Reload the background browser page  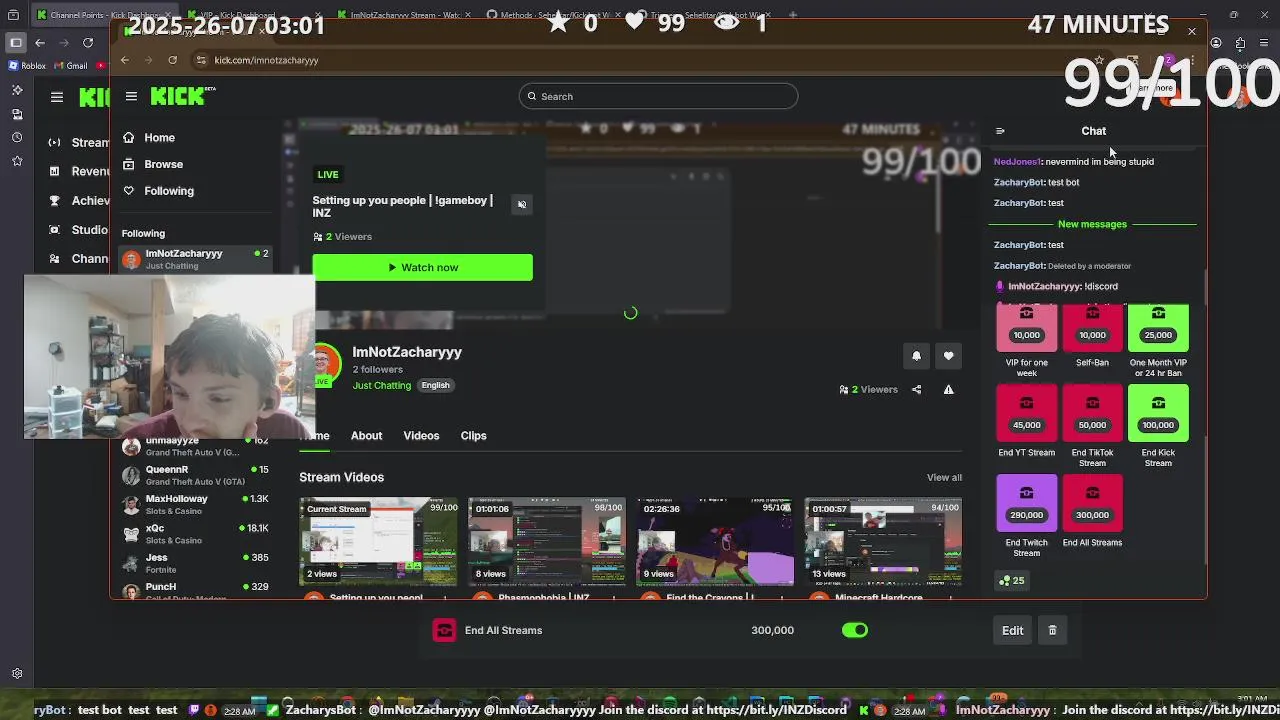[88, 42]
